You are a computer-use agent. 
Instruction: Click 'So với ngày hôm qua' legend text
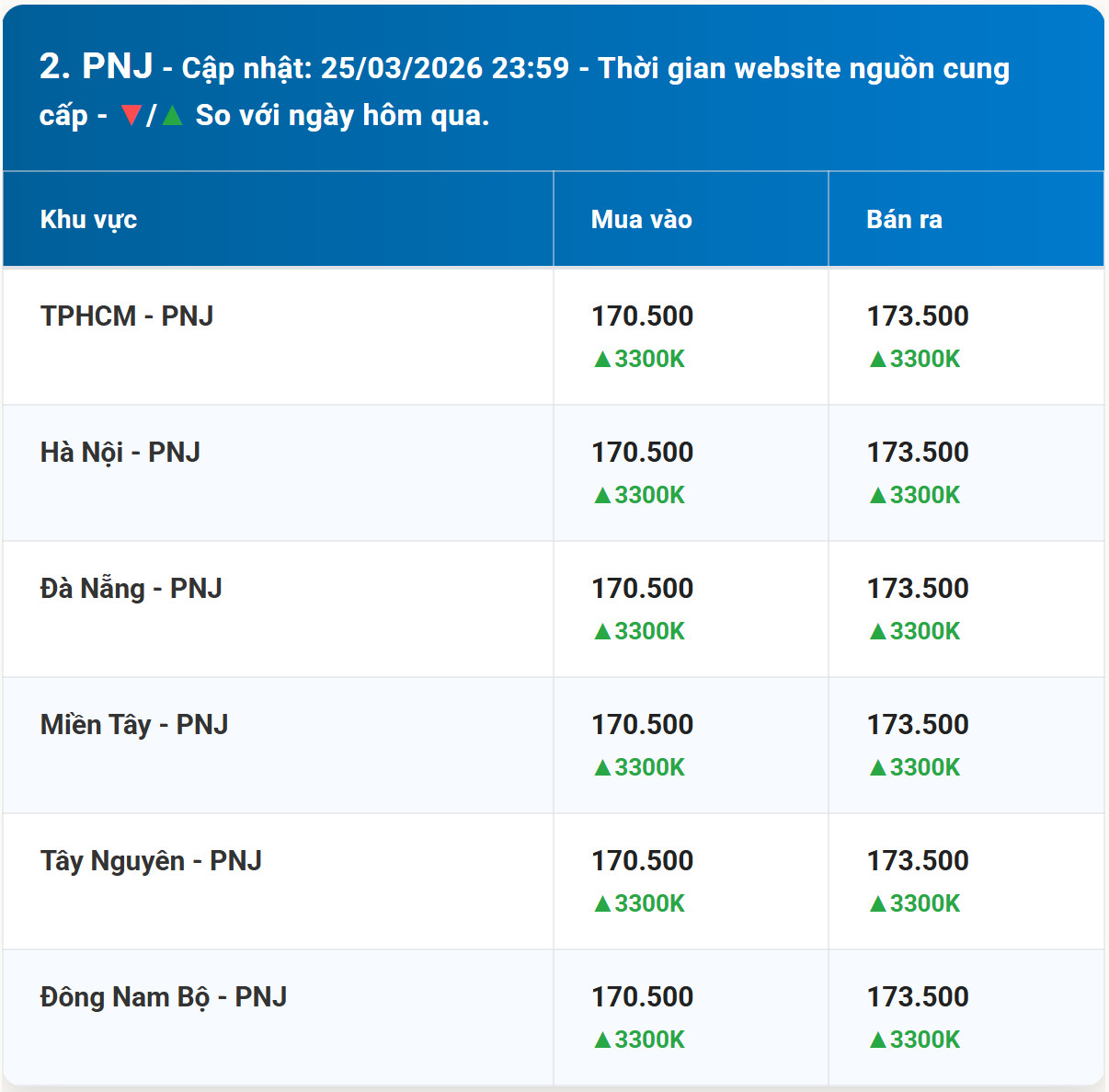click(x=342, y=115)
